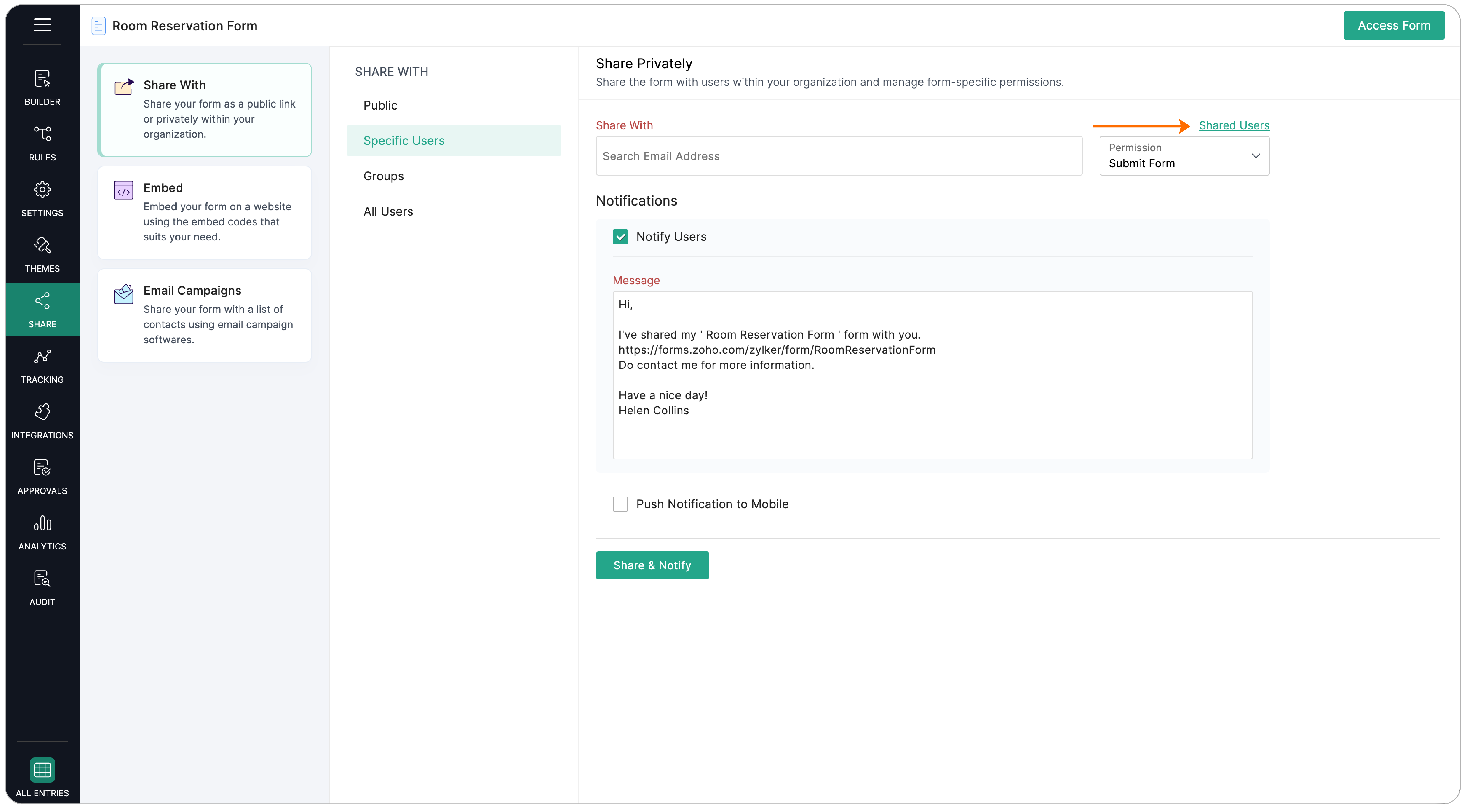The image size is (1467, 812).
Task: Open the Settings gear icon
Action: coord(42,190)
